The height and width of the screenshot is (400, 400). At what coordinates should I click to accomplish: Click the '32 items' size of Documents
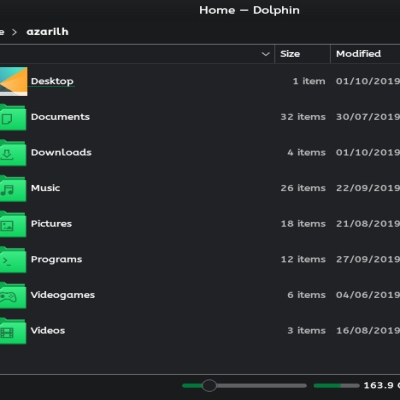click(303, 117)
